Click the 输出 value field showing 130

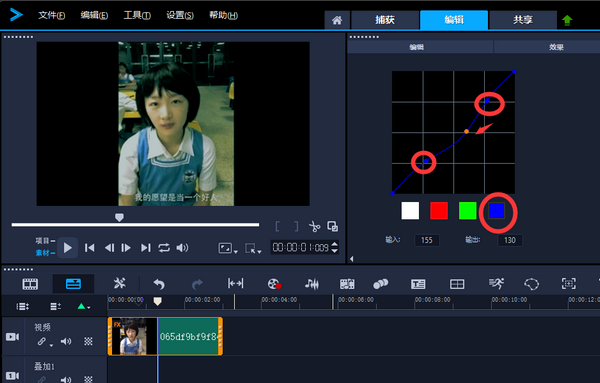510,240
